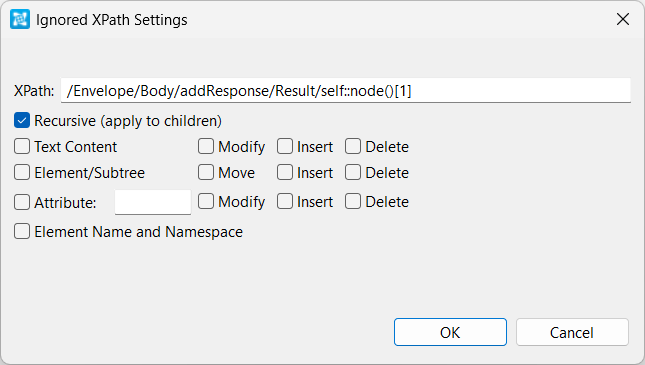Screen dimensions: 645x365
Task: Close the Ignored XPath Settings dialog
Action: coord(623,19)
